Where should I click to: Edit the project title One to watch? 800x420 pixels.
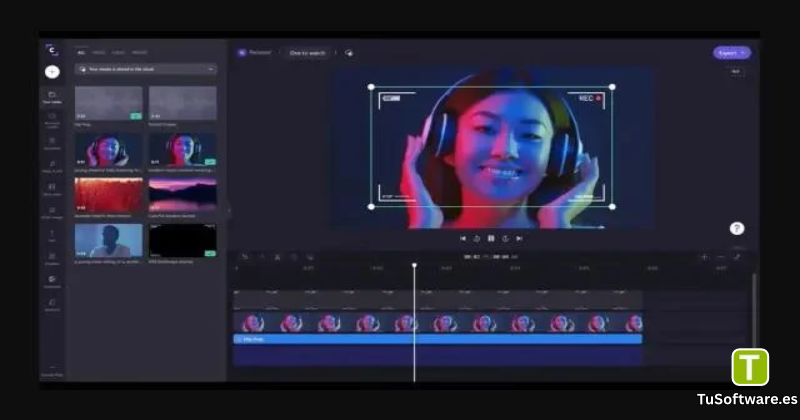(x=307, y=53)
